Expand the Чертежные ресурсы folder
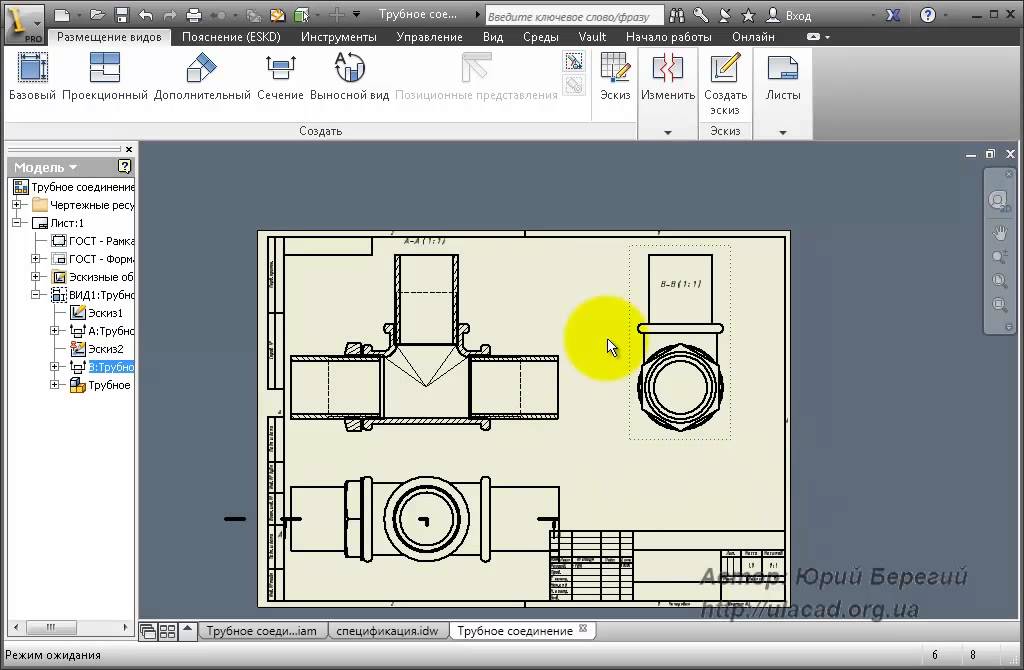1024x670 pixels. (18, 205)
